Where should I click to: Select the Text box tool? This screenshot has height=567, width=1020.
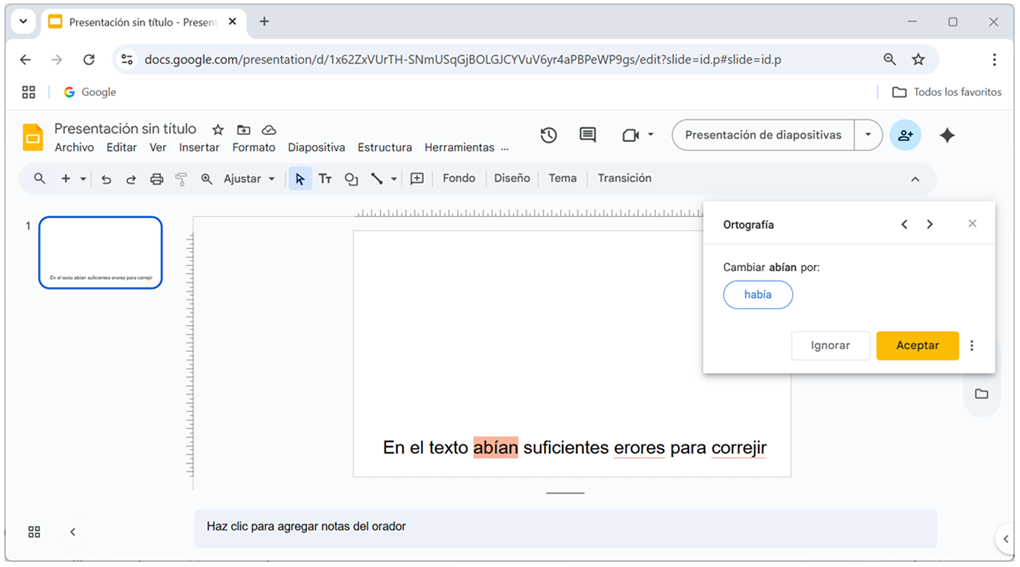click(325, 179)
